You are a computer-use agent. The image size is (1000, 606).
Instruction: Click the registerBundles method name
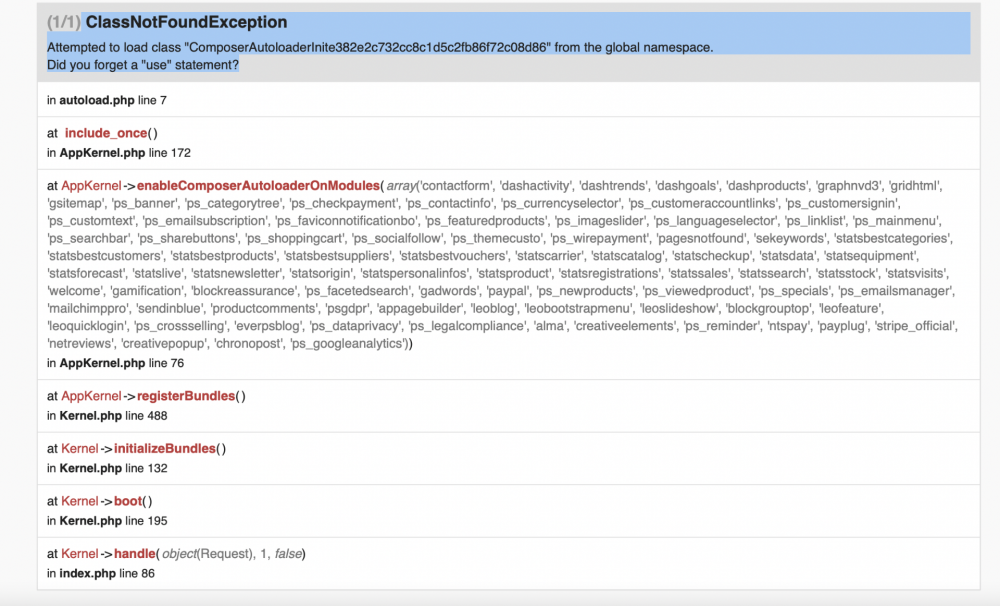(x=186, y=396)
